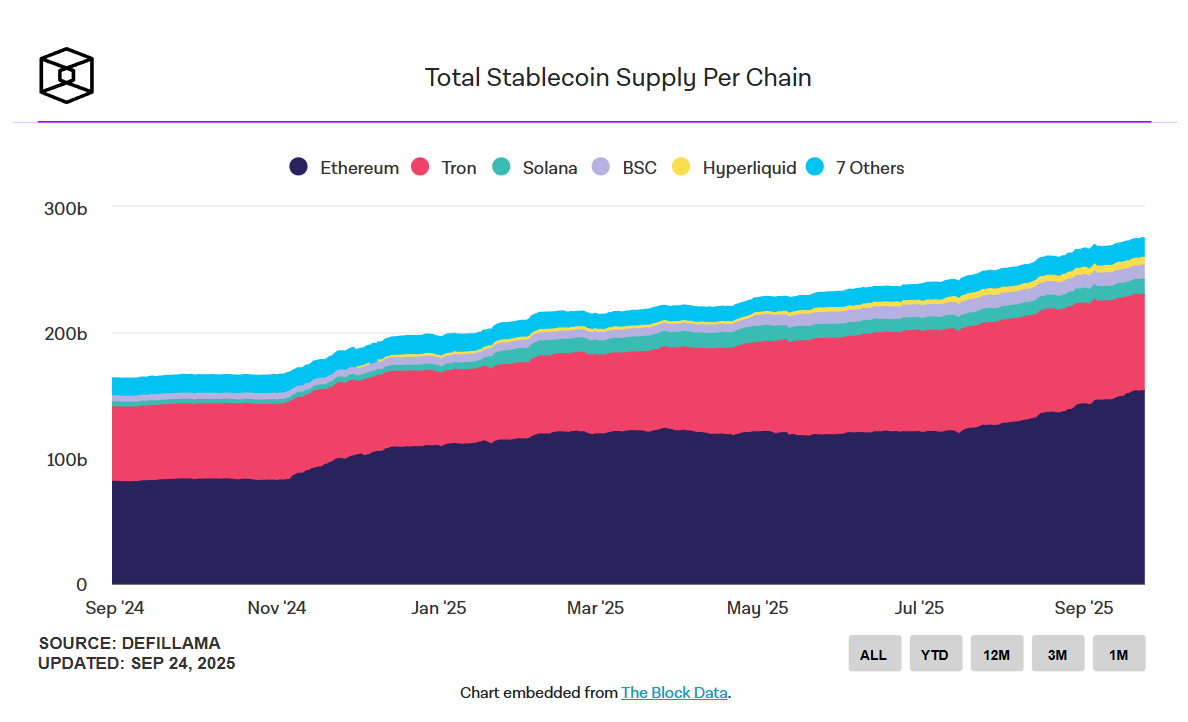
Task: Switch to the 3M time range
Action: pos(1057,654)
